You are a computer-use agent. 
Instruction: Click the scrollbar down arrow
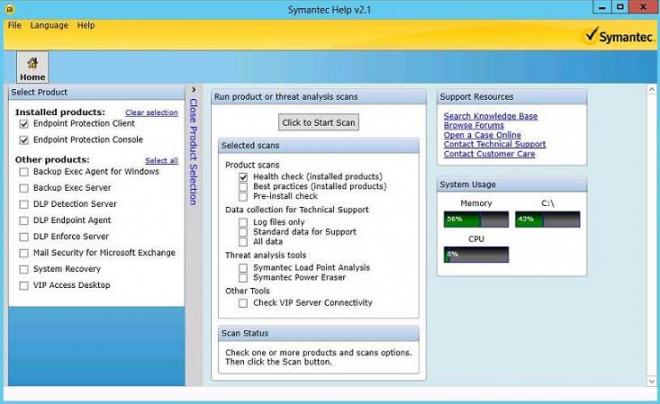click(x=652, y=381)
